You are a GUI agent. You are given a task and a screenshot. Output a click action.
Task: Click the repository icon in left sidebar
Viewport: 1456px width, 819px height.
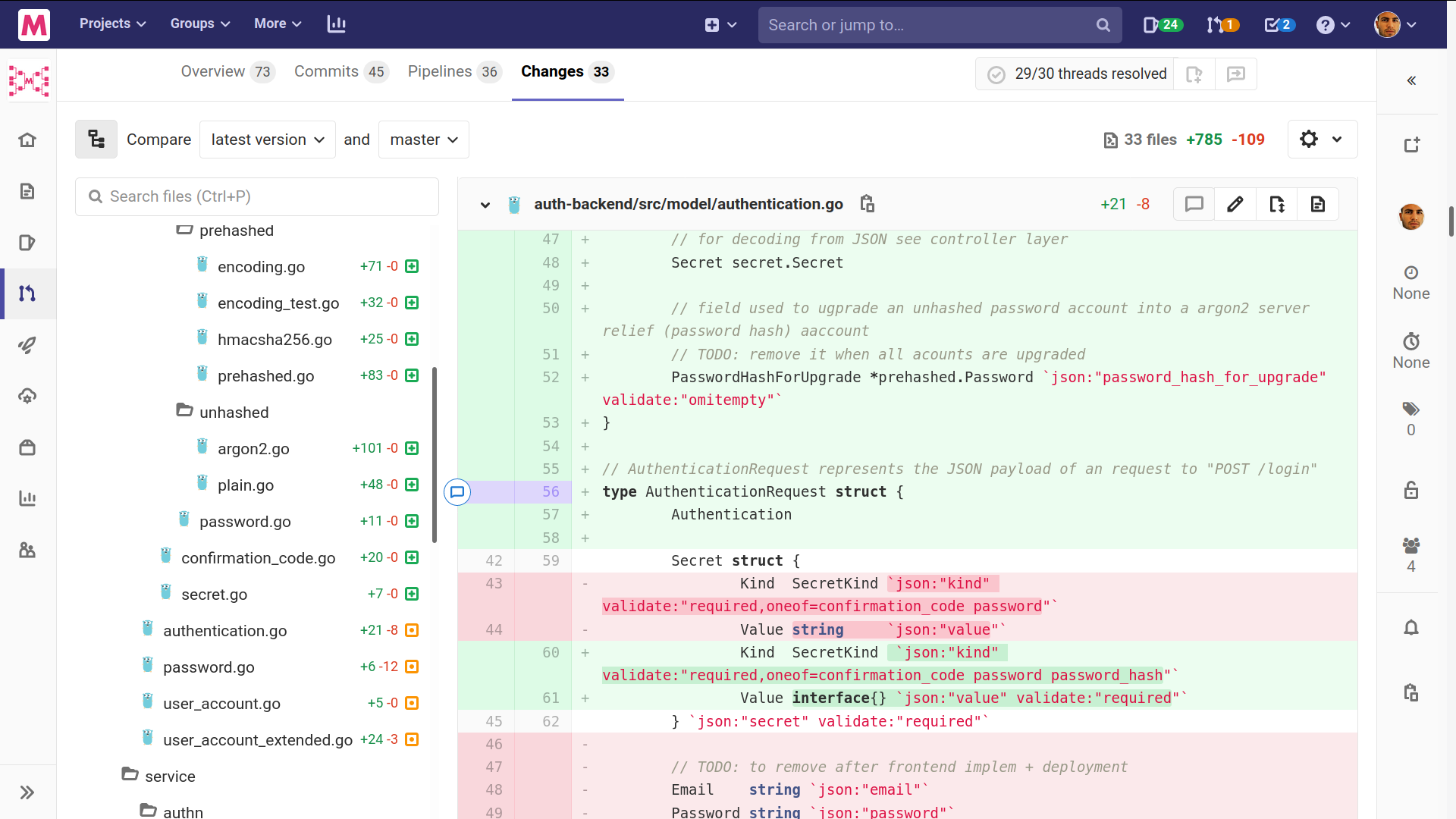(28, 192)
